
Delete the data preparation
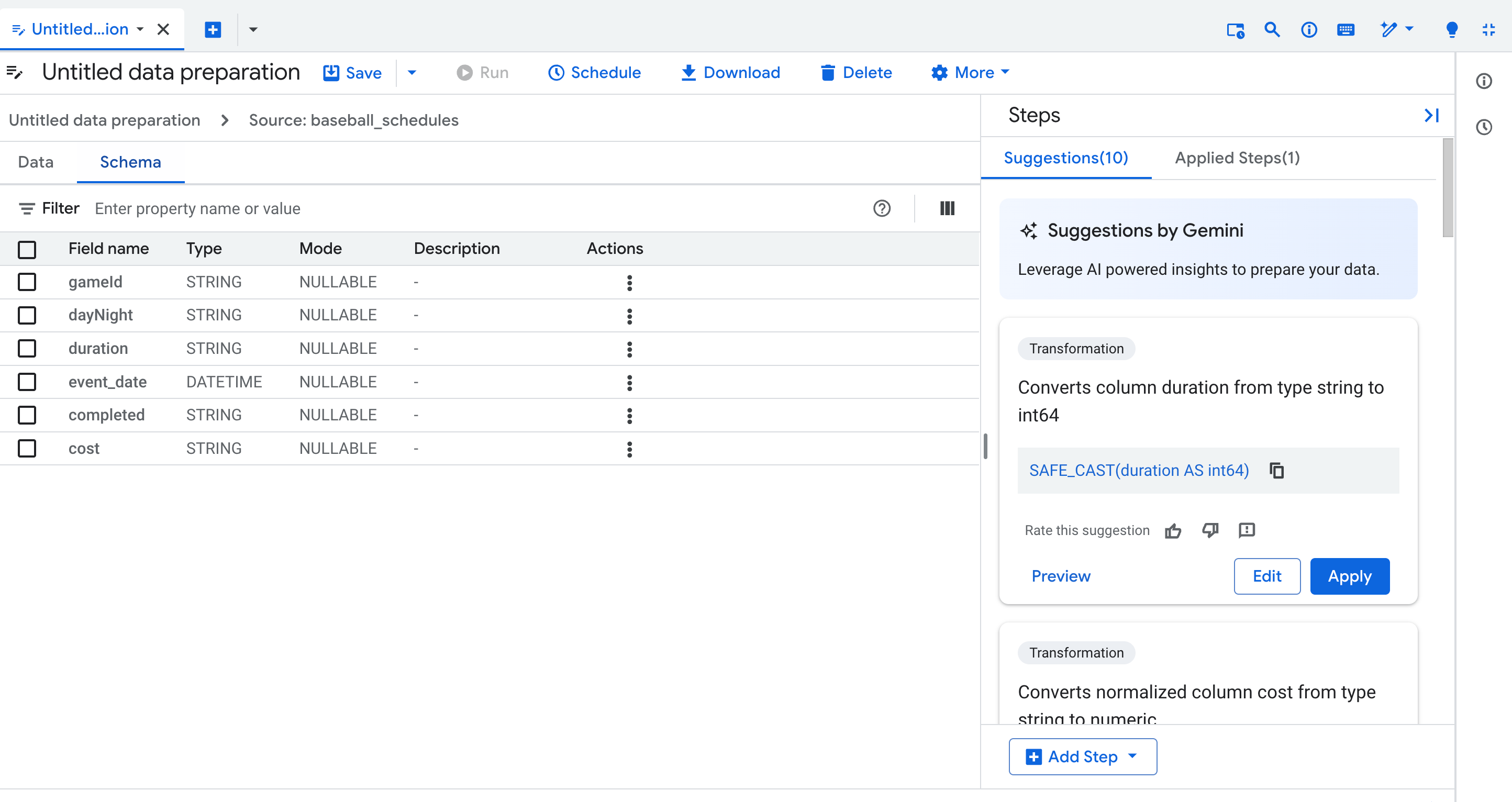856,72
